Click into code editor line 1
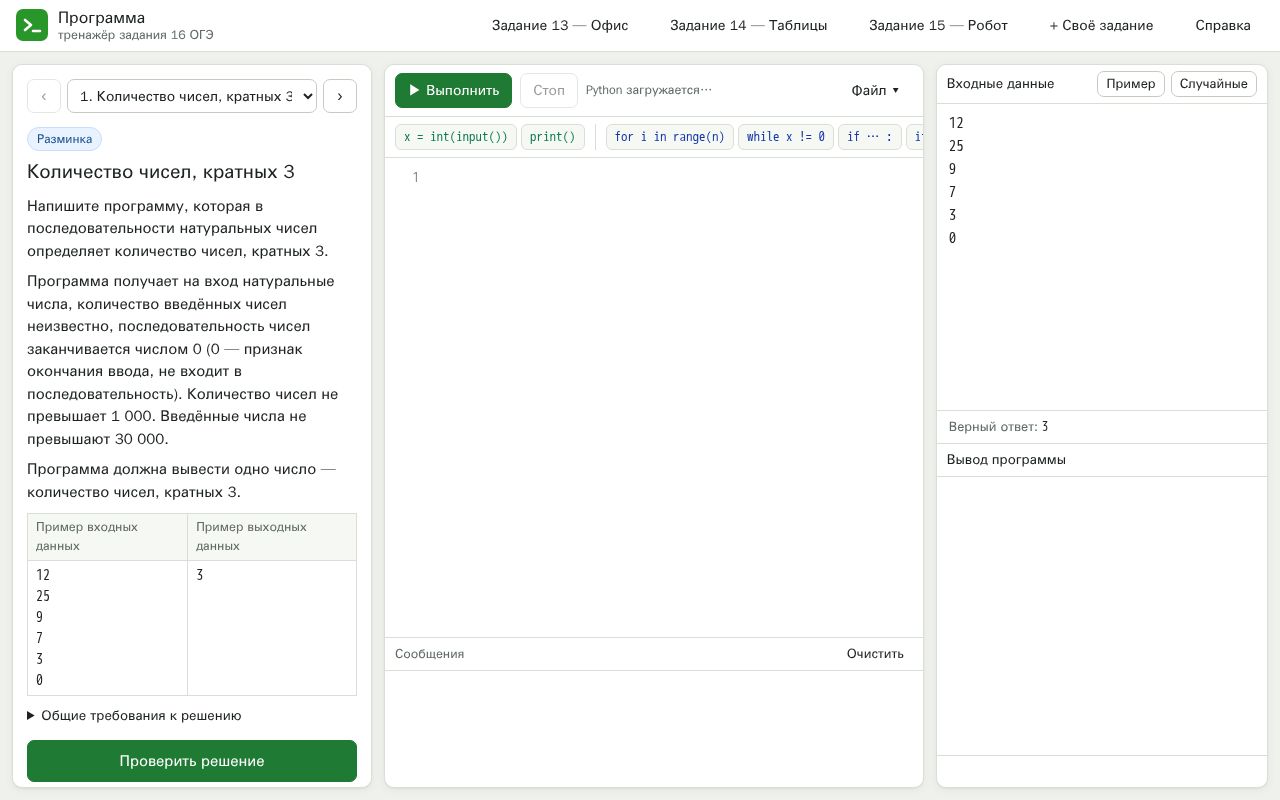This screenshot has width=1280, height=800. coord(670,177)
